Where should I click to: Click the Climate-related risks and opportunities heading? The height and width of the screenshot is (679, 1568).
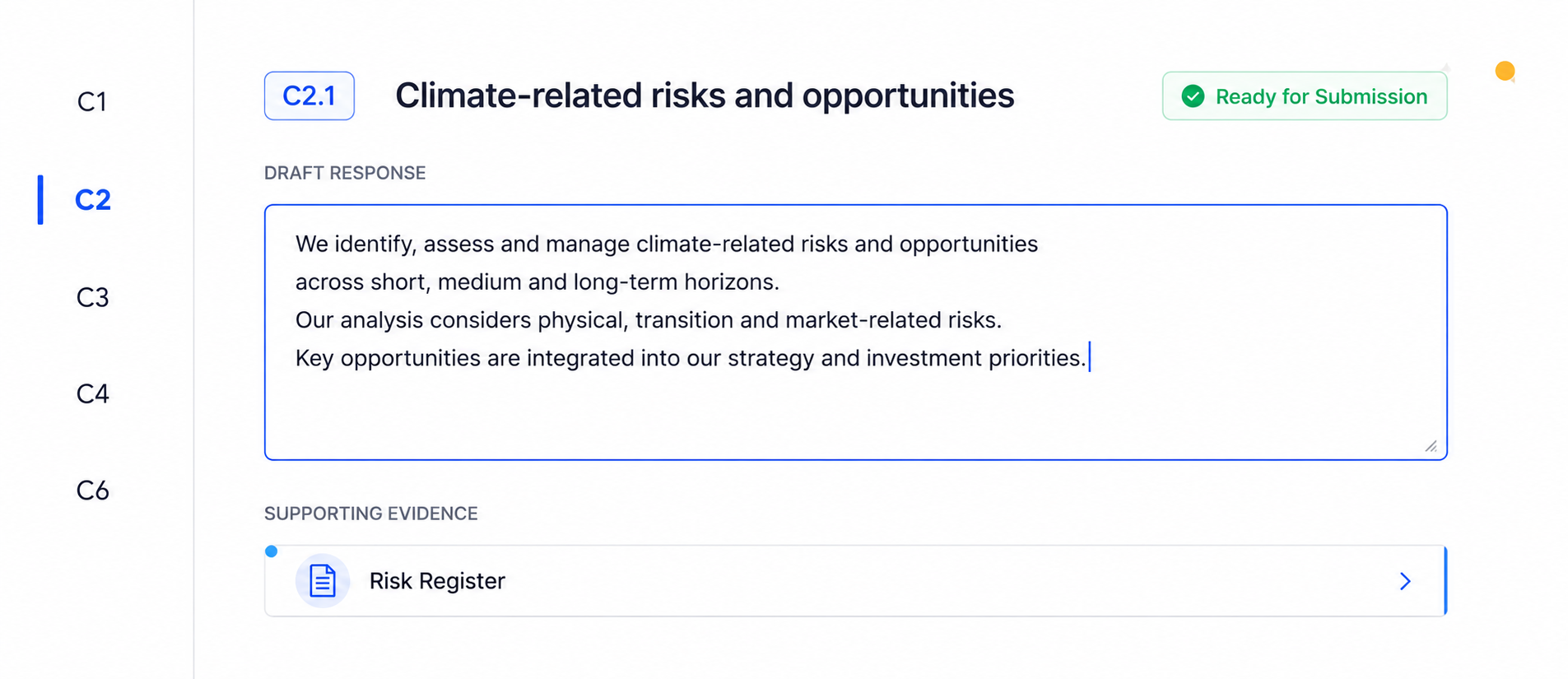coord(705,95)
